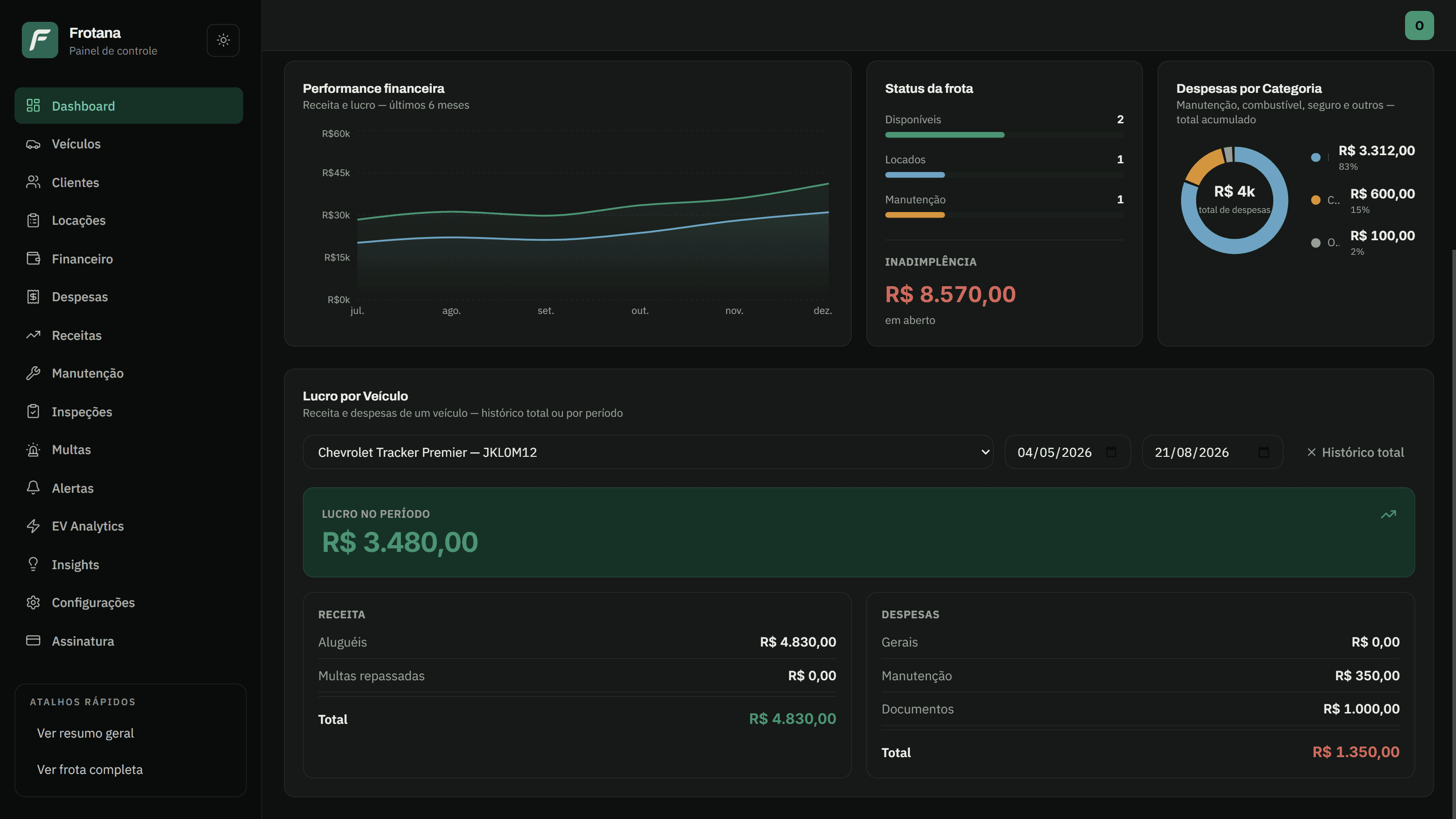Click the Documentos R$ 1.000,00 value
Screen dimensions: 1456x819
pyautogui.click(x=1361, y=709)
